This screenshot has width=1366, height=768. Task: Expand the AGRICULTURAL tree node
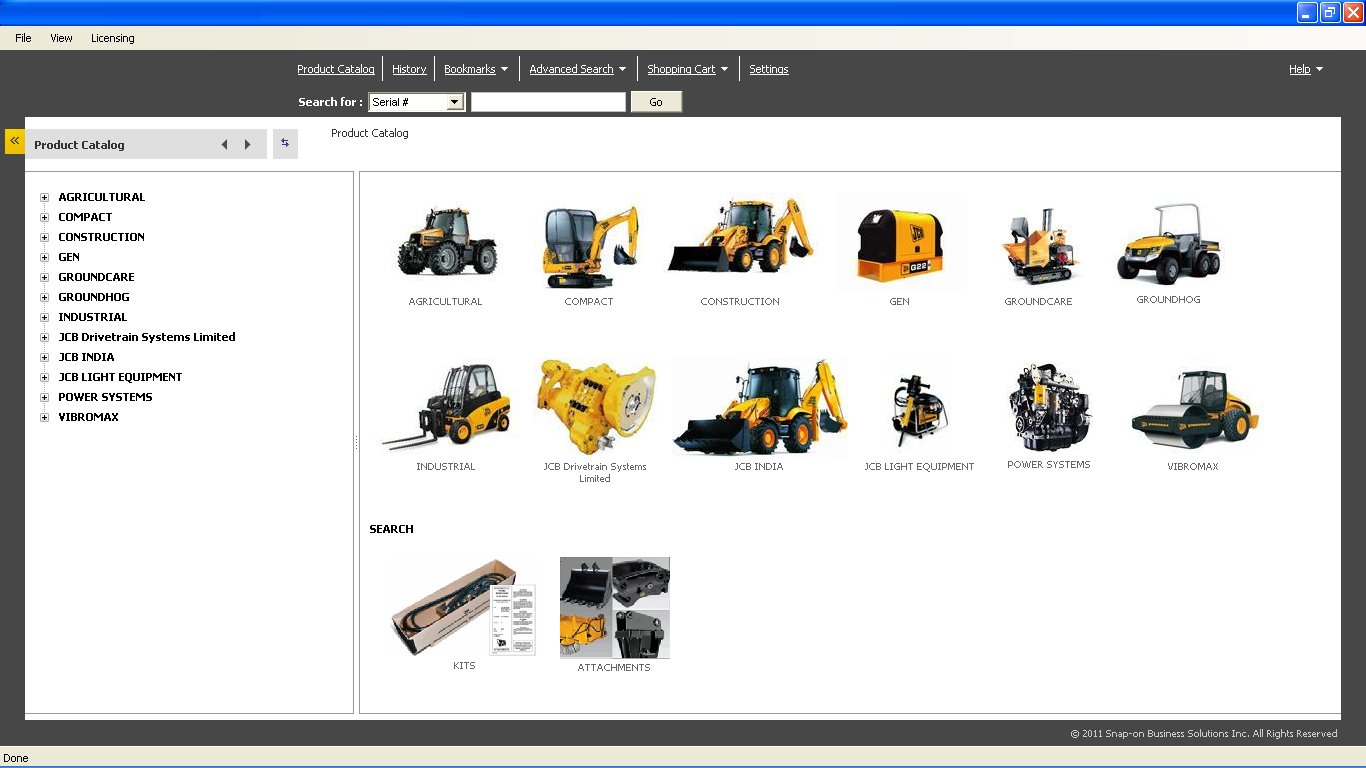44,197
